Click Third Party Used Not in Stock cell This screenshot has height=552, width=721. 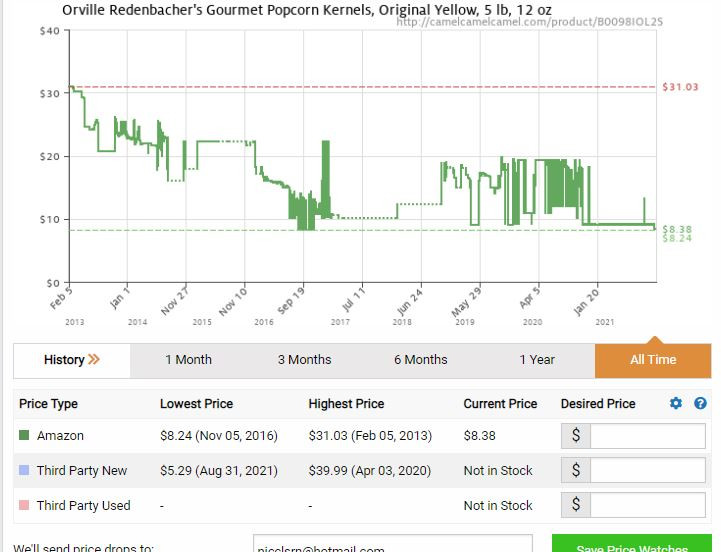click(x=498, y=506)
